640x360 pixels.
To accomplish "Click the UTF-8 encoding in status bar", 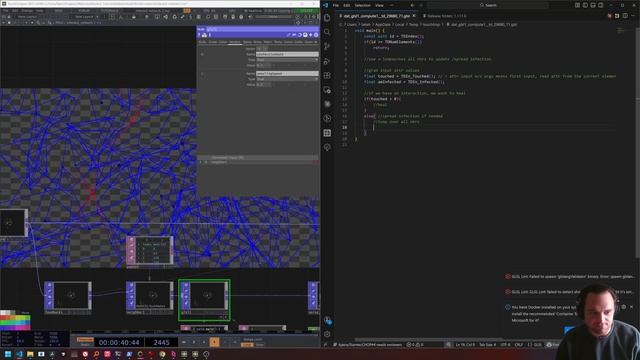I will pyautogui.click(x=505, y=345).
